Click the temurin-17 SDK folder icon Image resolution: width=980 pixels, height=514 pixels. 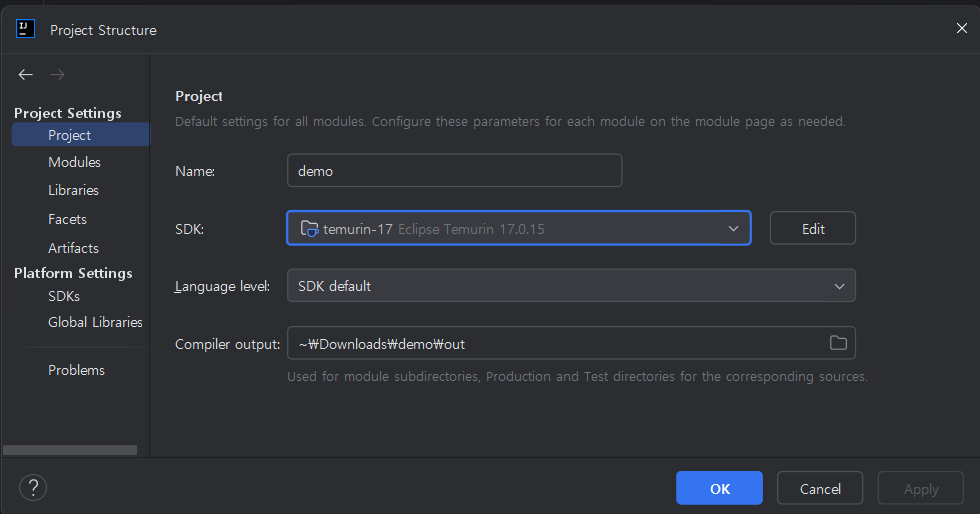(310, 228)
